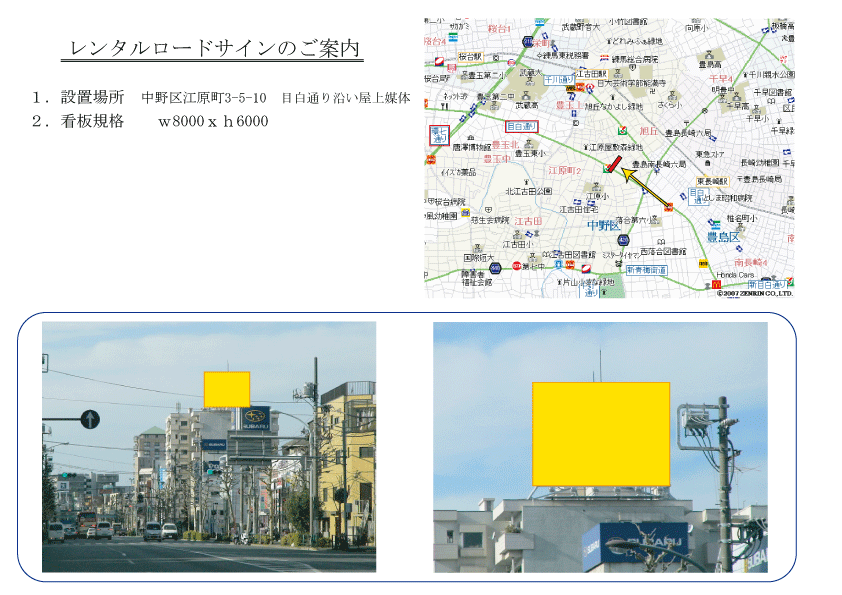The image size is (842, 595).
Task: Click the red location marker on the map
Action: pyautogui.click(x=614, y=163)
